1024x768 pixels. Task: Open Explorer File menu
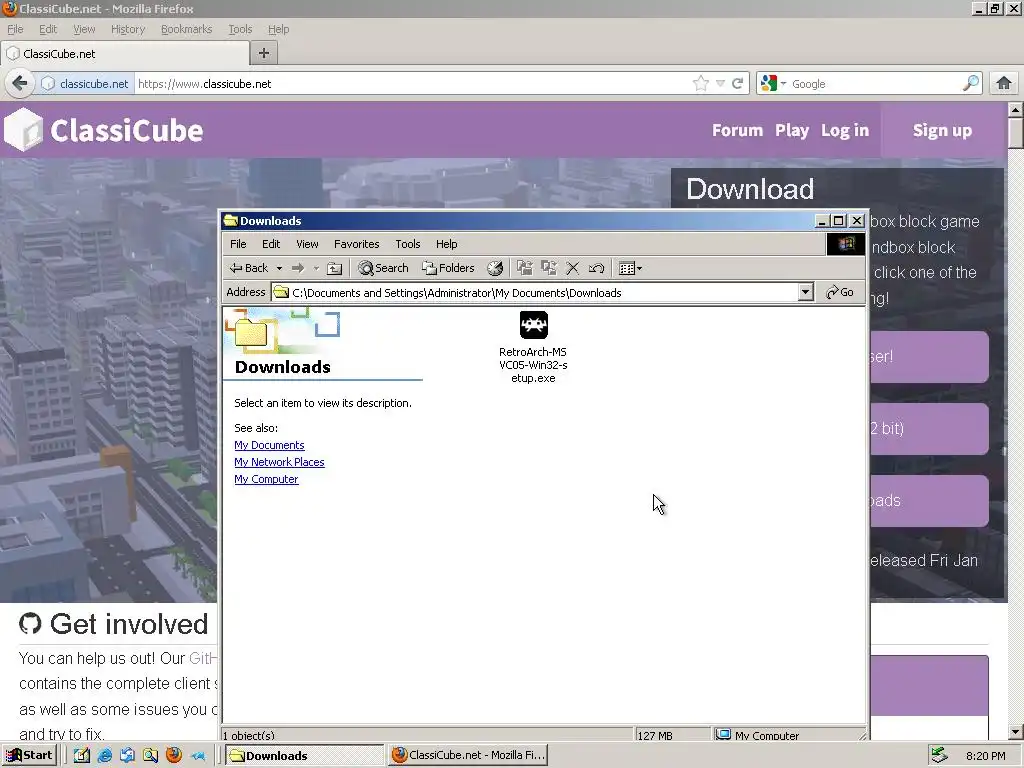pyautogui.click(x=238, y=244)
